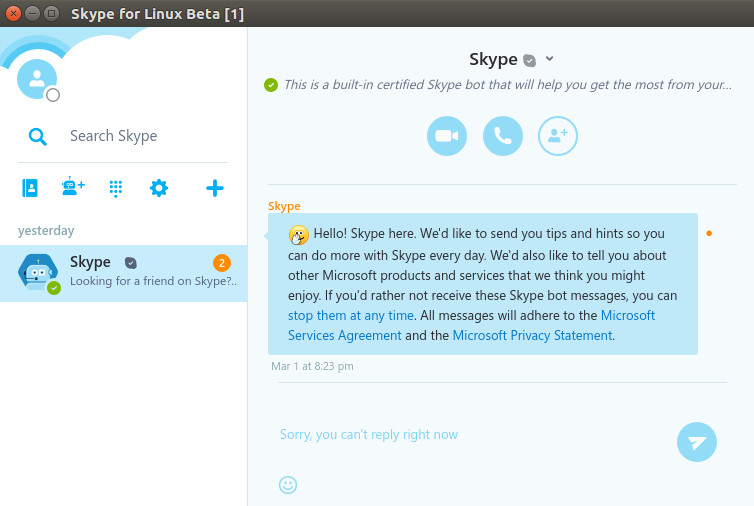
Task: Start a new conversation with plus icon
Action: tap(215, 188)
